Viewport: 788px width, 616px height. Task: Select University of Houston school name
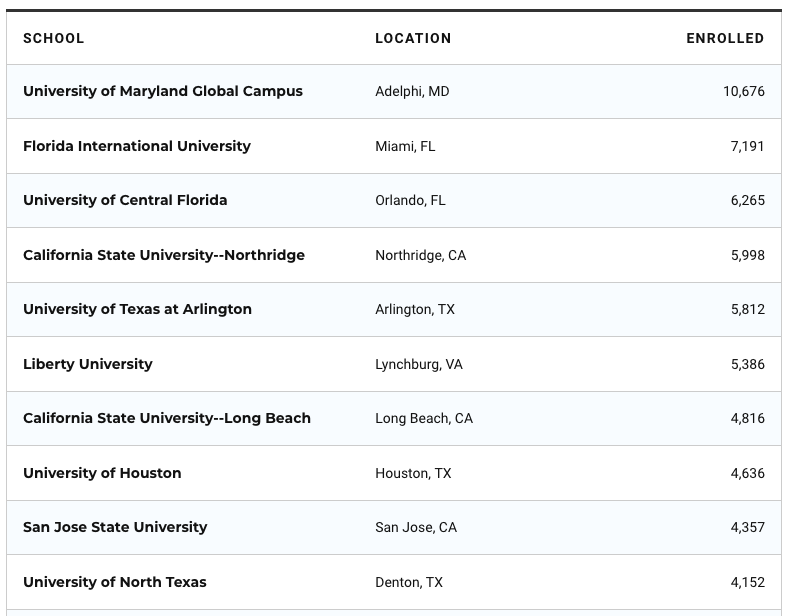pos(102,473)
